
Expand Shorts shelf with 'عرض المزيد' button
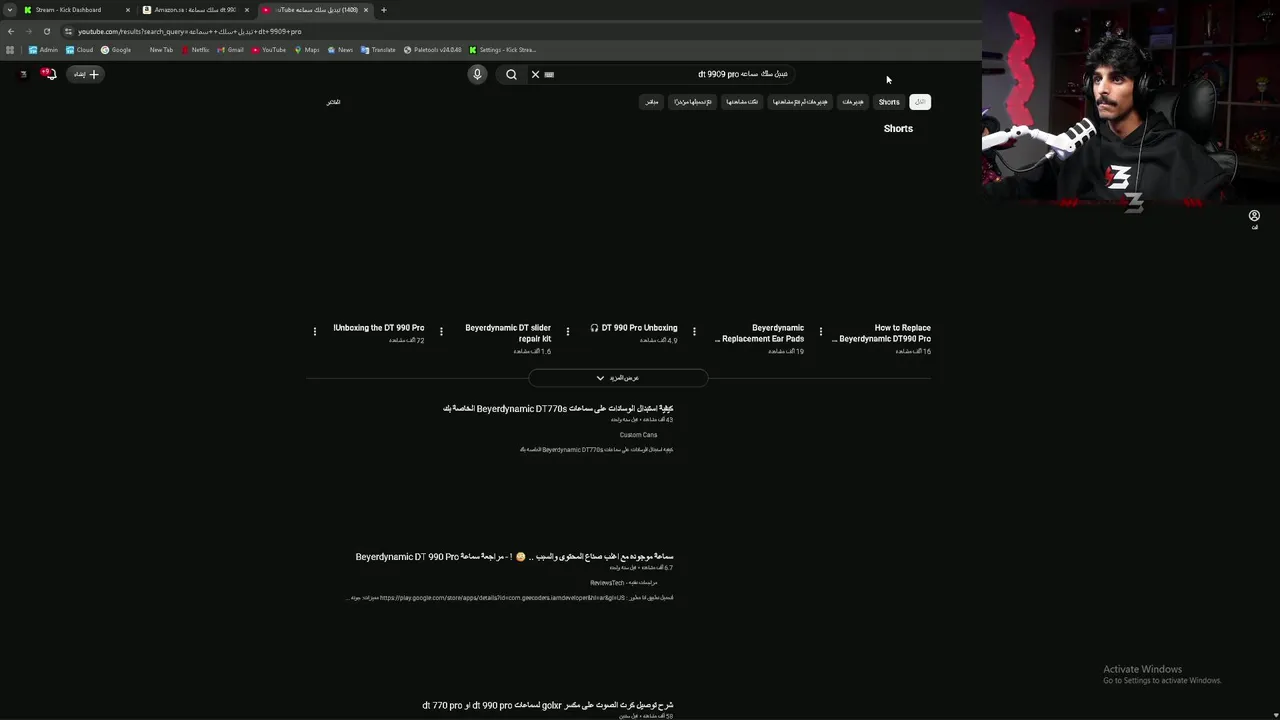[x=618, y=378]
